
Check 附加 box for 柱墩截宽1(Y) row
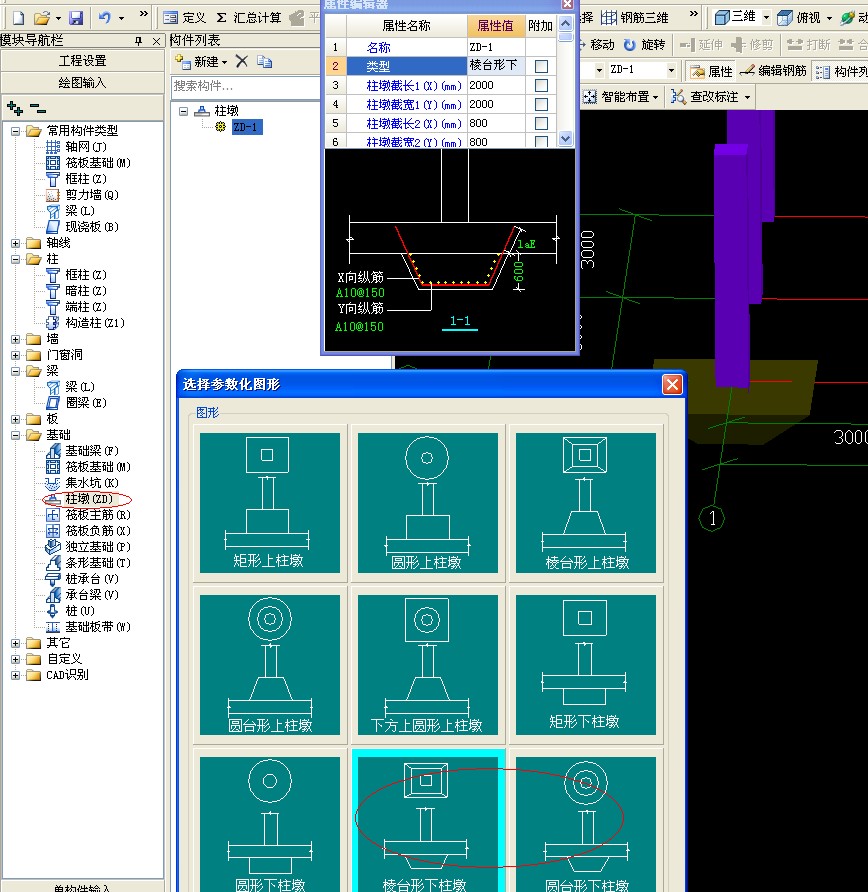pos(542,105)
